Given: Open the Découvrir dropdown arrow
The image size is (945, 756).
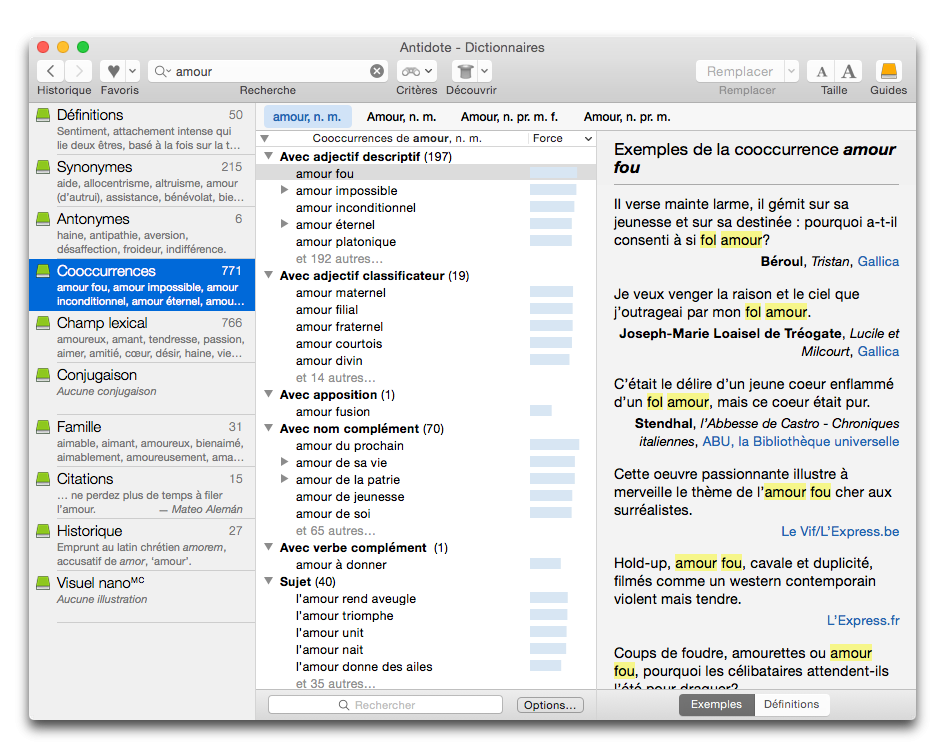Looking at the screenshot, I should click(485, 71).
